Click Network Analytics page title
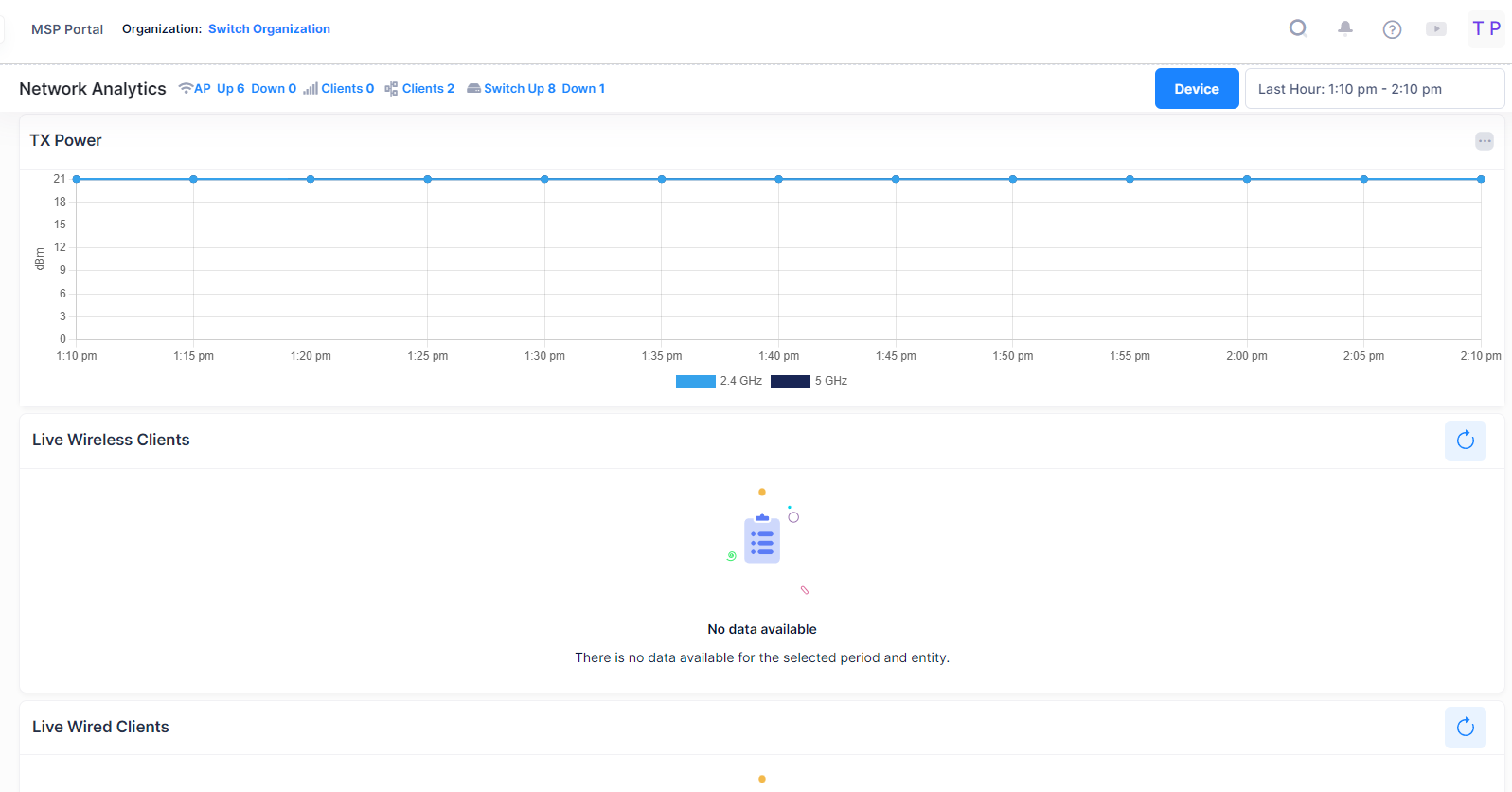The height and width of the screenshot is (792, 1512). [x=93, y=89]
